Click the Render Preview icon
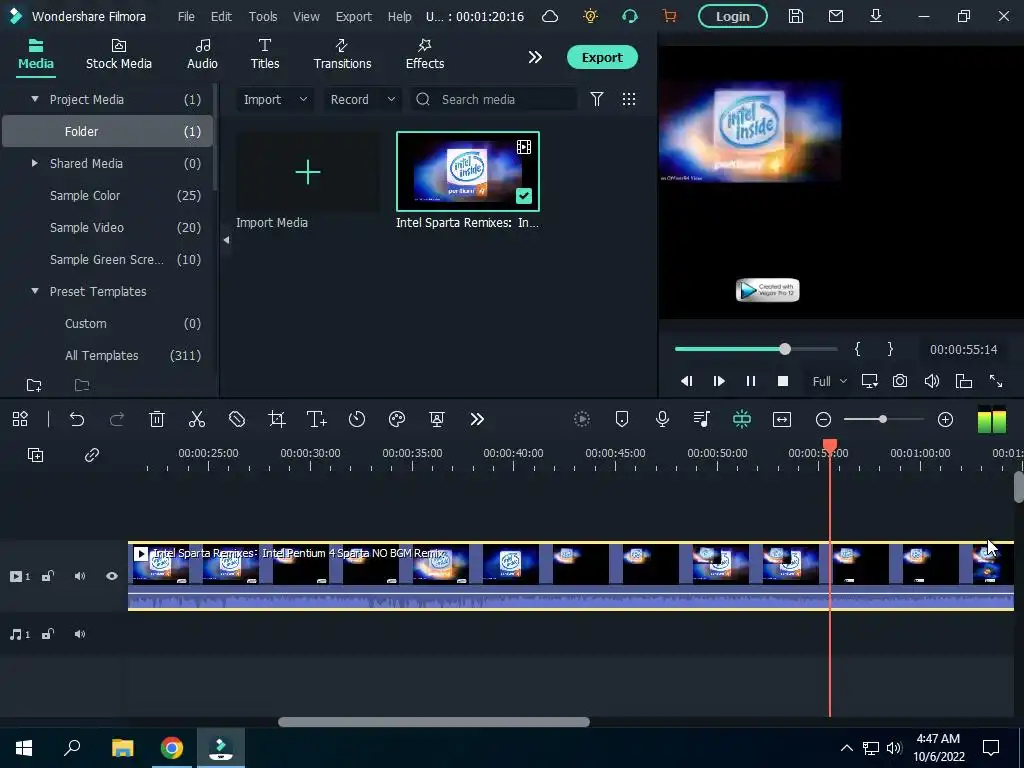 pyautogui.click(x=582, y=419)
